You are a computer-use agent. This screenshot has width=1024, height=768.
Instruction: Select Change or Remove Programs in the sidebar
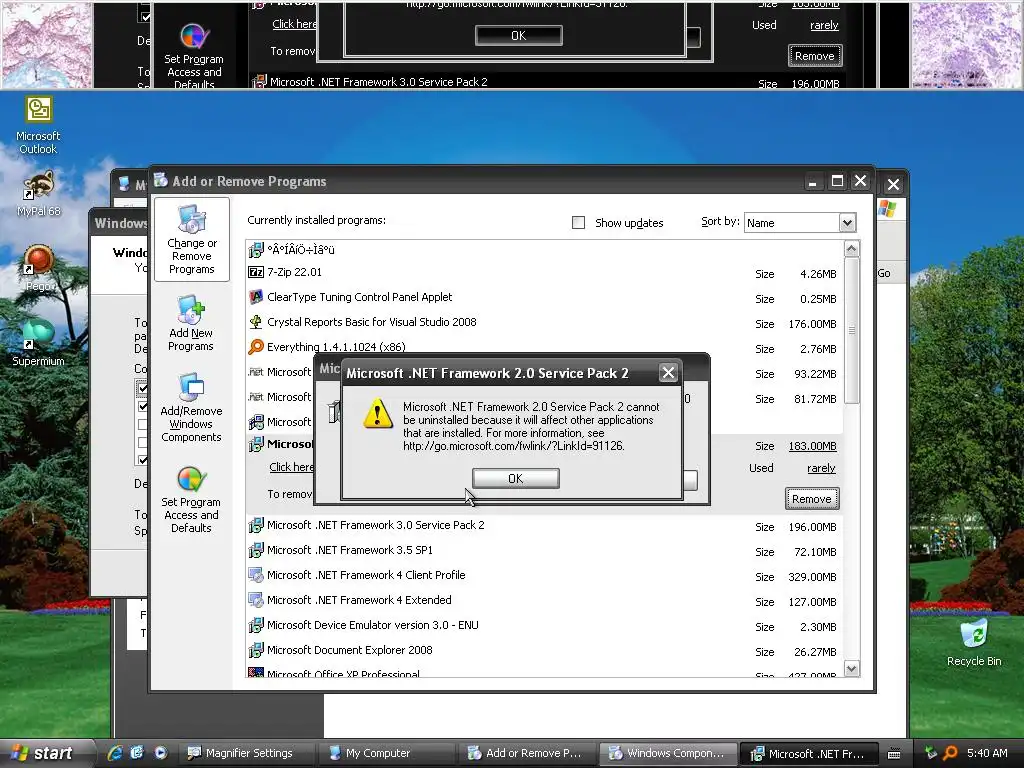tap(191, 239)
